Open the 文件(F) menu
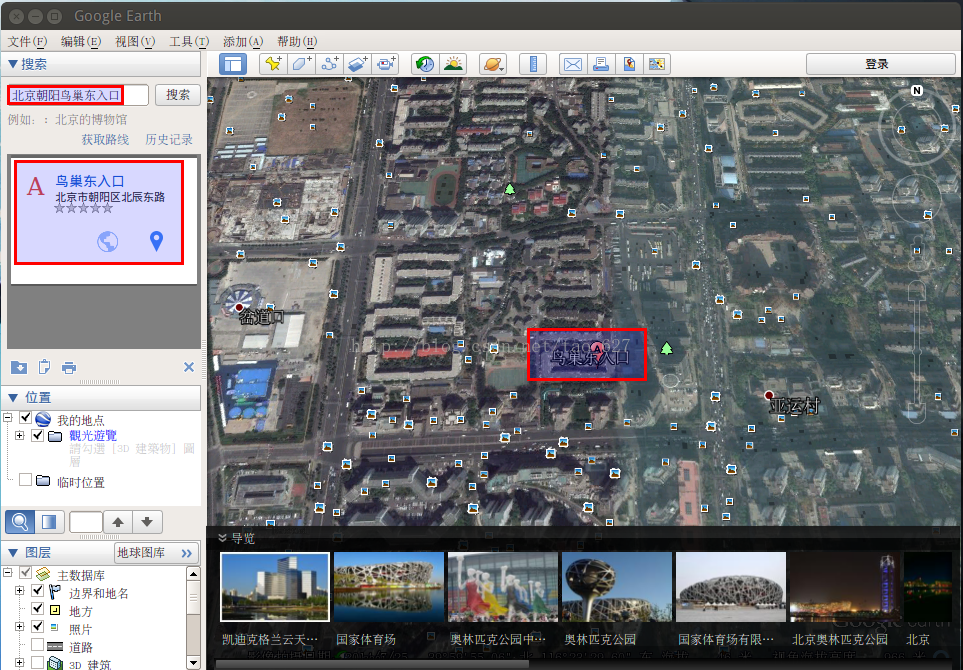Viewport: 963px width, 670px height. click(27, 41)
